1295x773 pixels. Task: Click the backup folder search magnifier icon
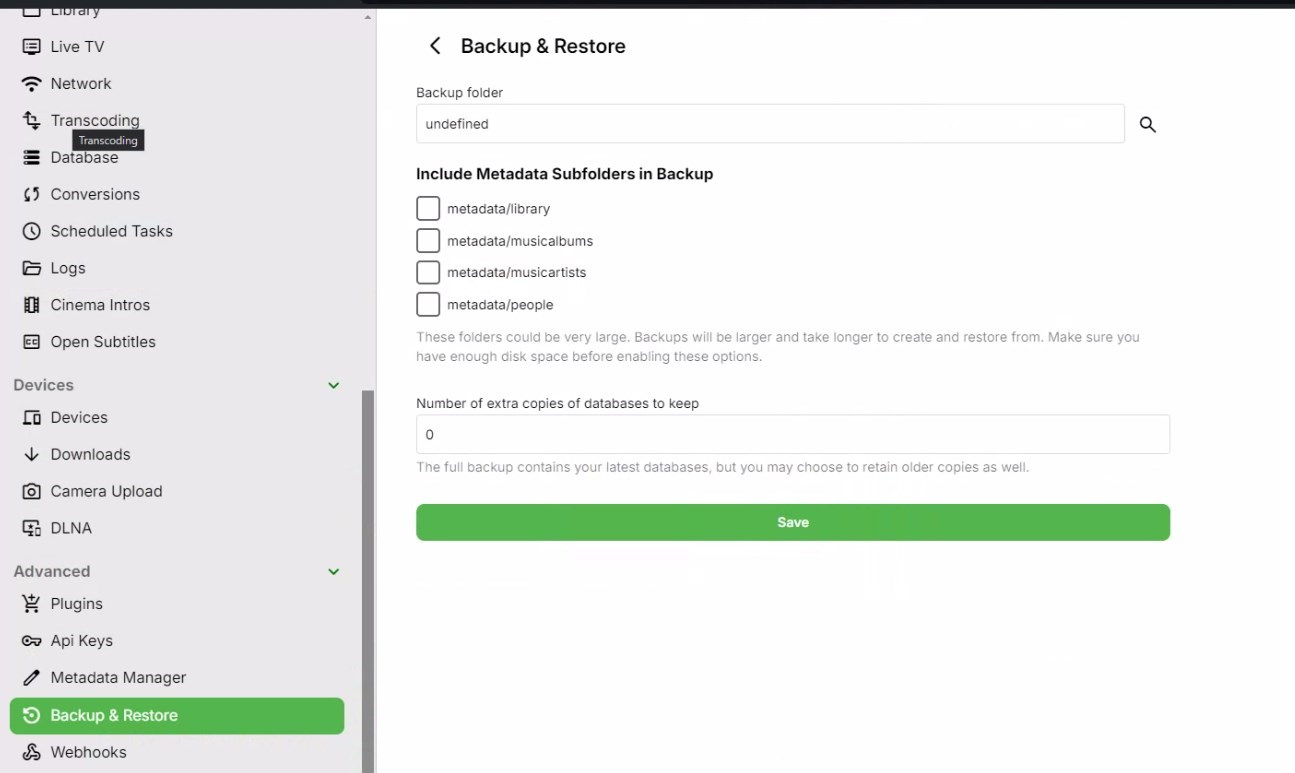1148,125
